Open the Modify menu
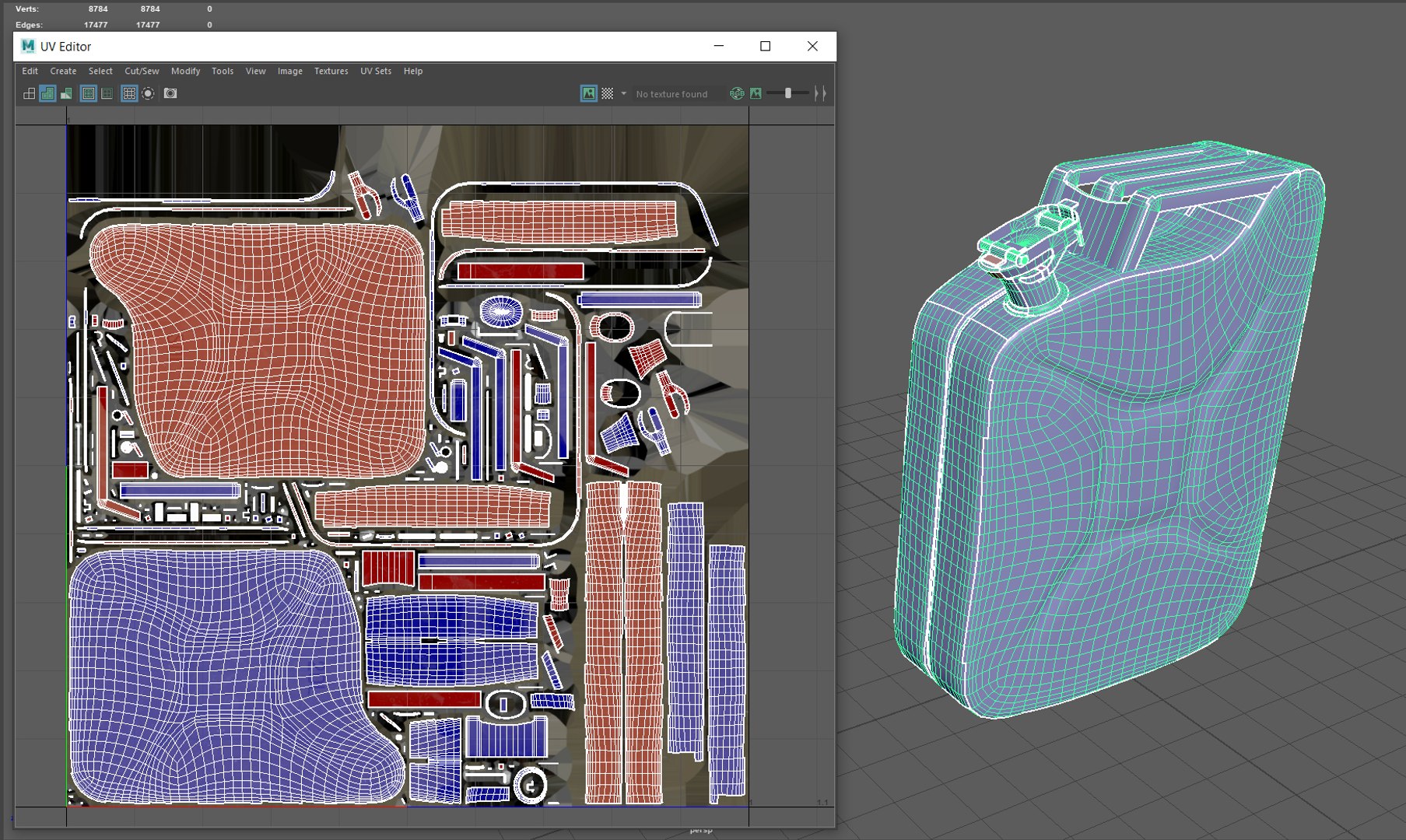This screenshot has width=1406, height=840. [x=185, y=71]
